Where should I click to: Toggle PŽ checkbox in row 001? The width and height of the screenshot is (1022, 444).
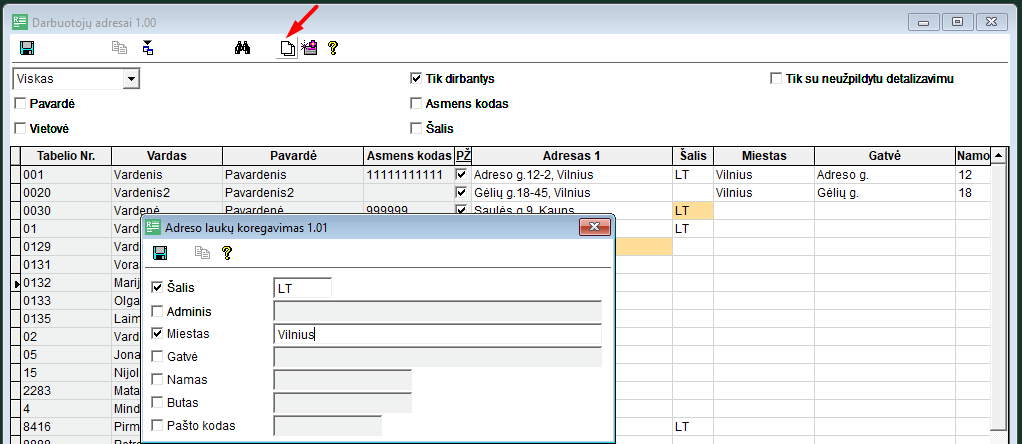(x=461, y=175)
